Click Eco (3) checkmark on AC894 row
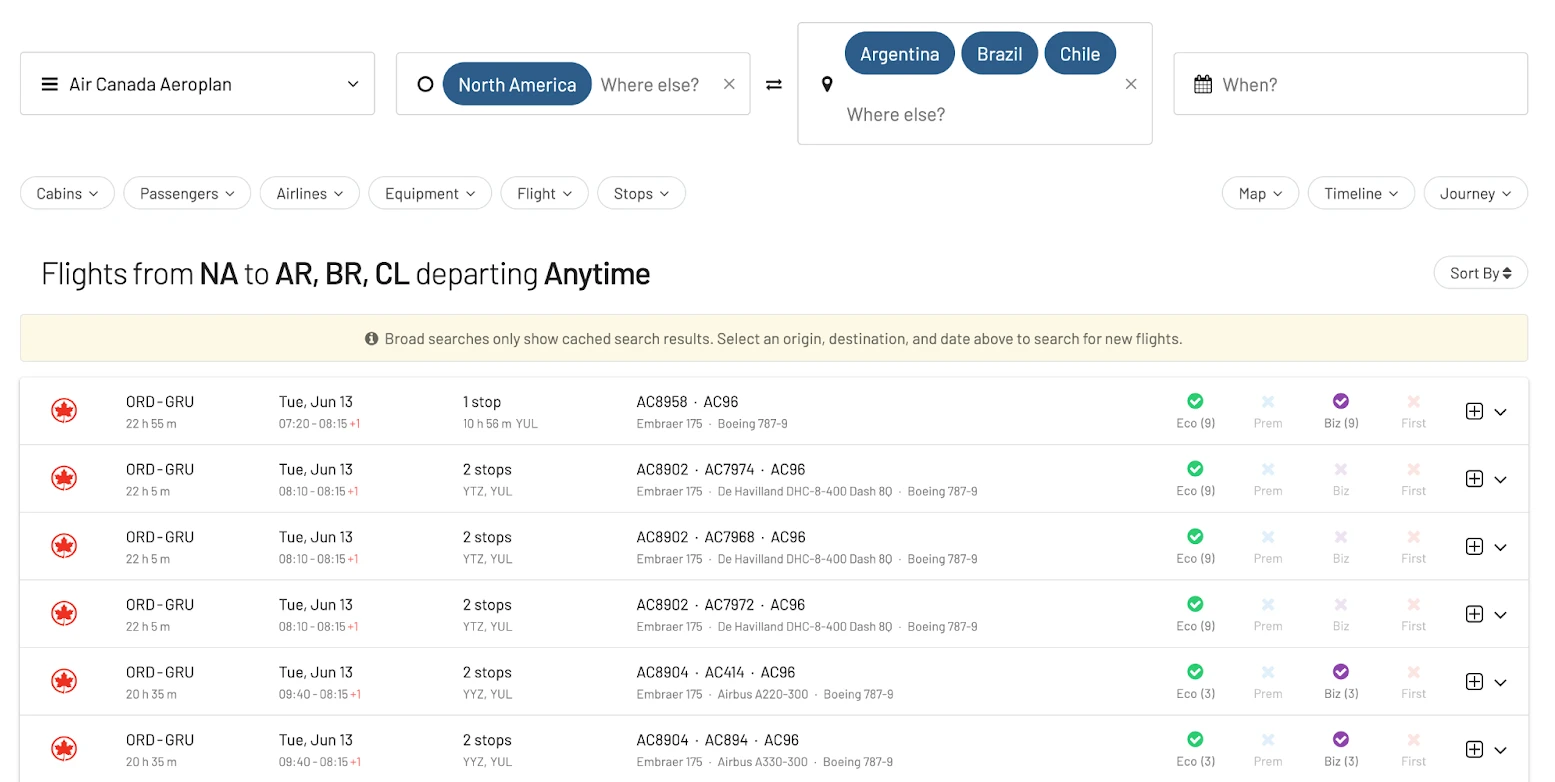This screenshot has width=1555, height=782. 1195,740
